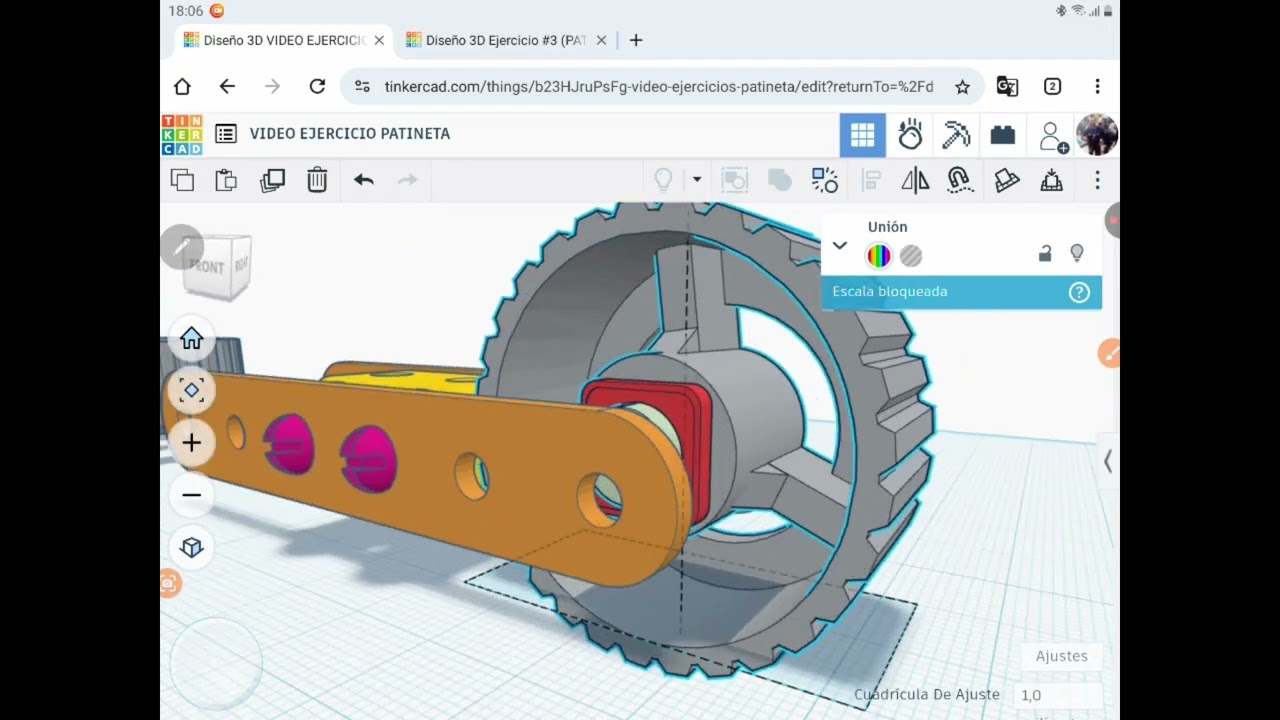Image resolution: width=1280 pixels, height=720 pixels.
Task: Open the browser three-dot menu
Action: point(1097,87)
